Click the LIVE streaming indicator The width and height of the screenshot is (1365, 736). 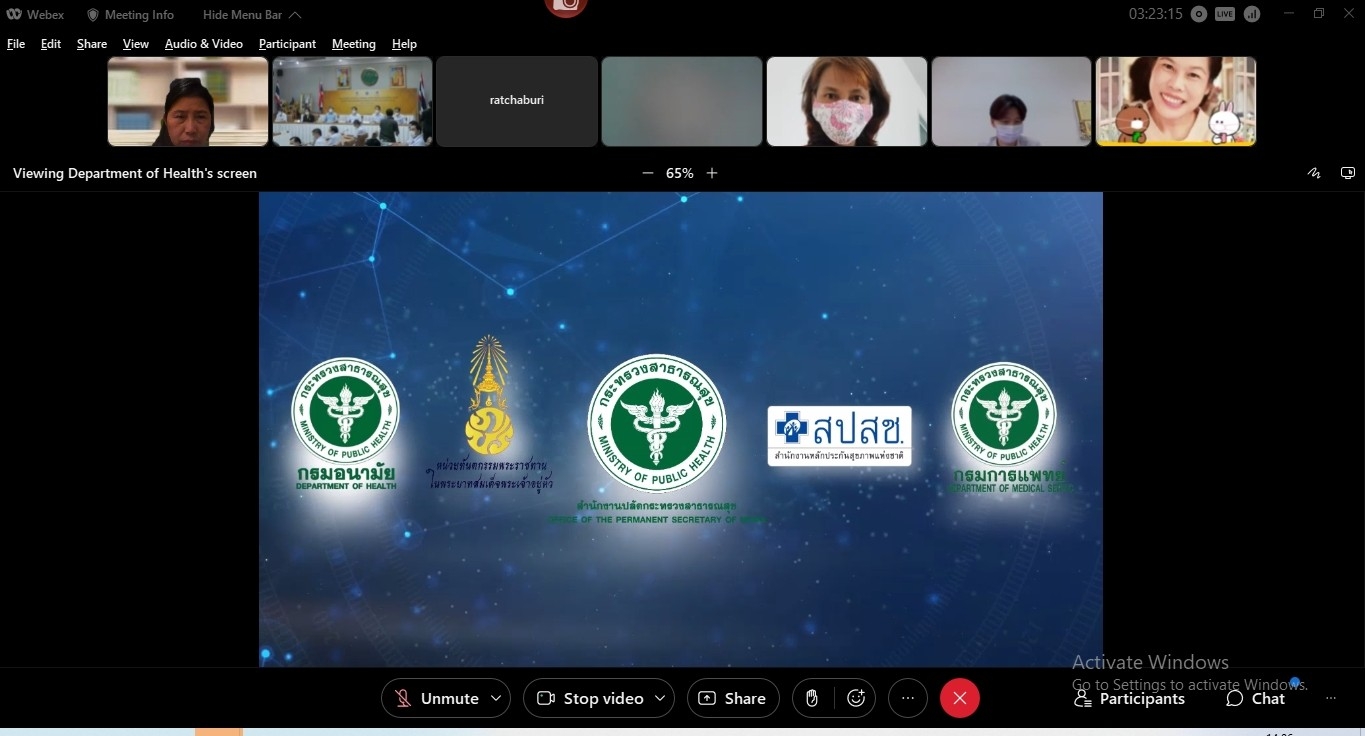(x=1225, y=14)
